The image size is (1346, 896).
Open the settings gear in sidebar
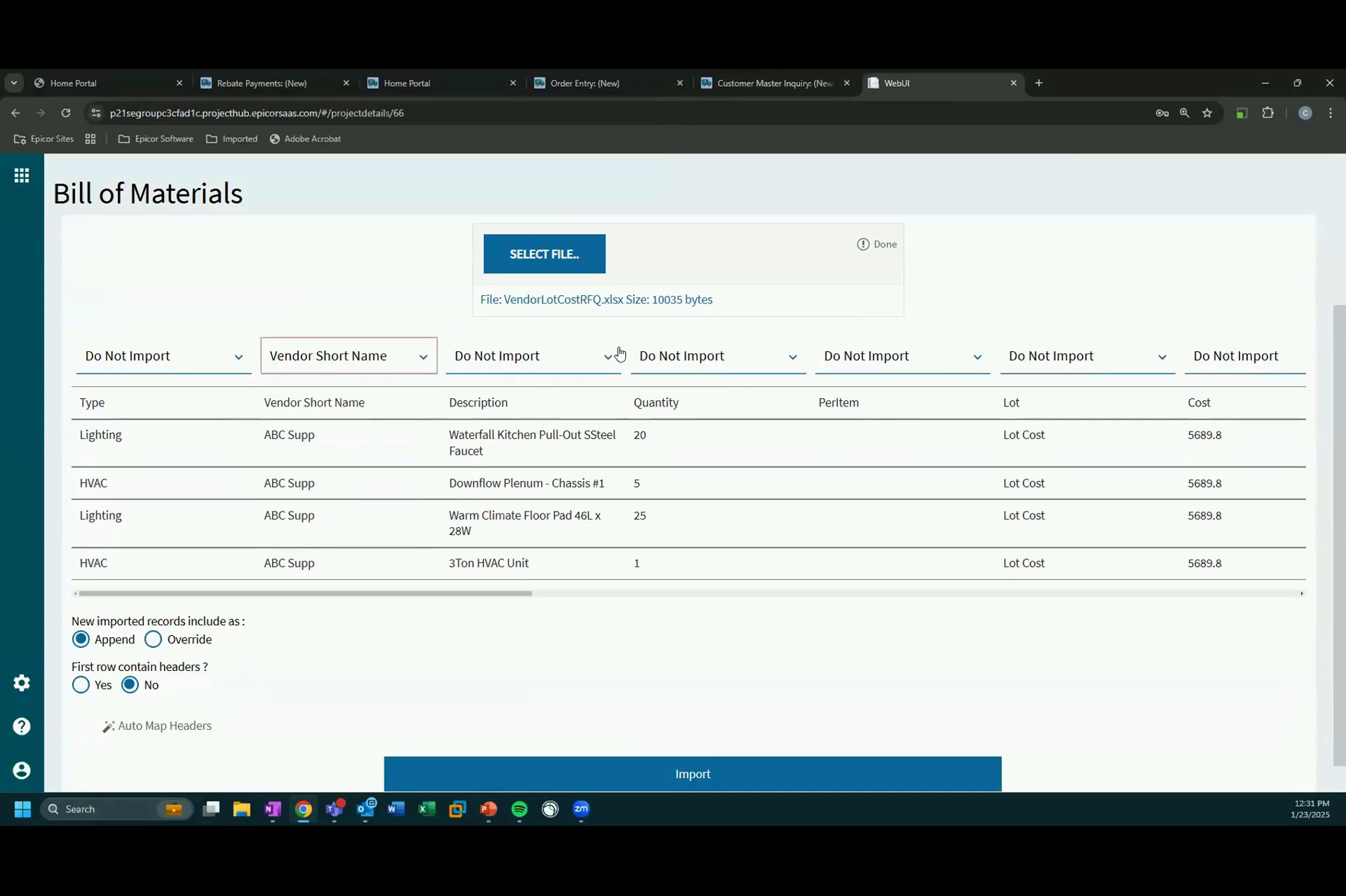(x=22, y=683)
